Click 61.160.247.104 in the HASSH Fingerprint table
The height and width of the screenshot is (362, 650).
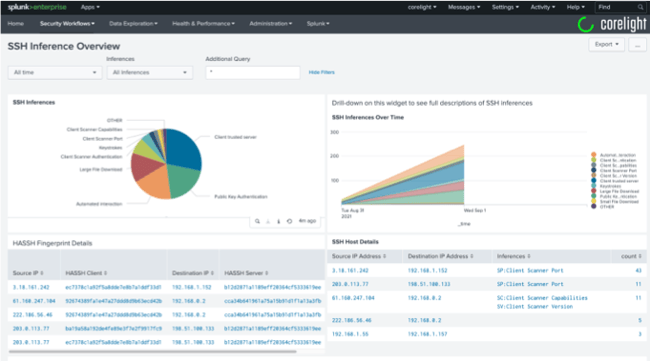tap(34, 301)
